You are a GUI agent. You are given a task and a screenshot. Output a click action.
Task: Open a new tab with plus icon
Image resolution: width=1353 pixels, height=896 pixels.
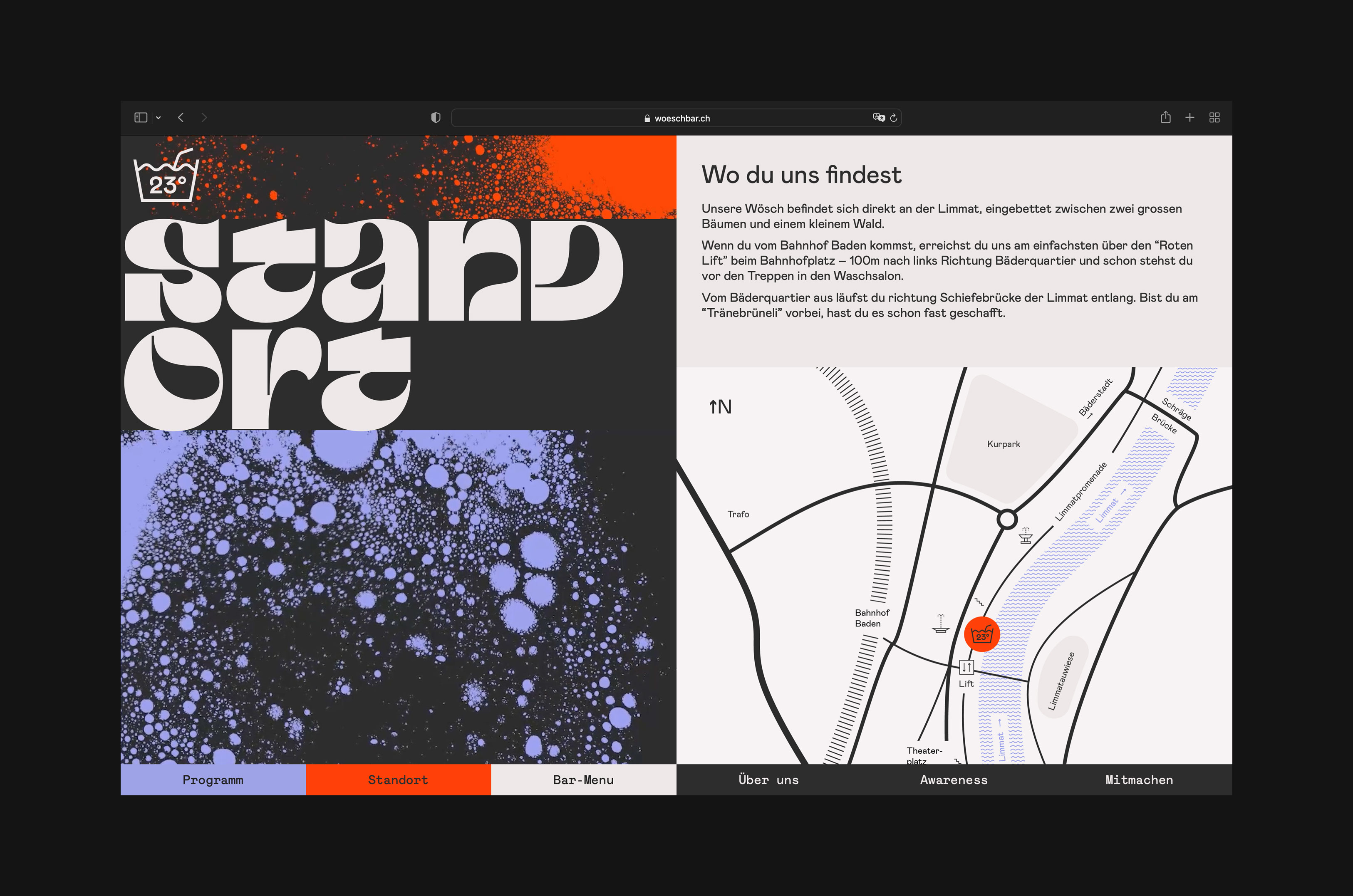pos(1189,118)
